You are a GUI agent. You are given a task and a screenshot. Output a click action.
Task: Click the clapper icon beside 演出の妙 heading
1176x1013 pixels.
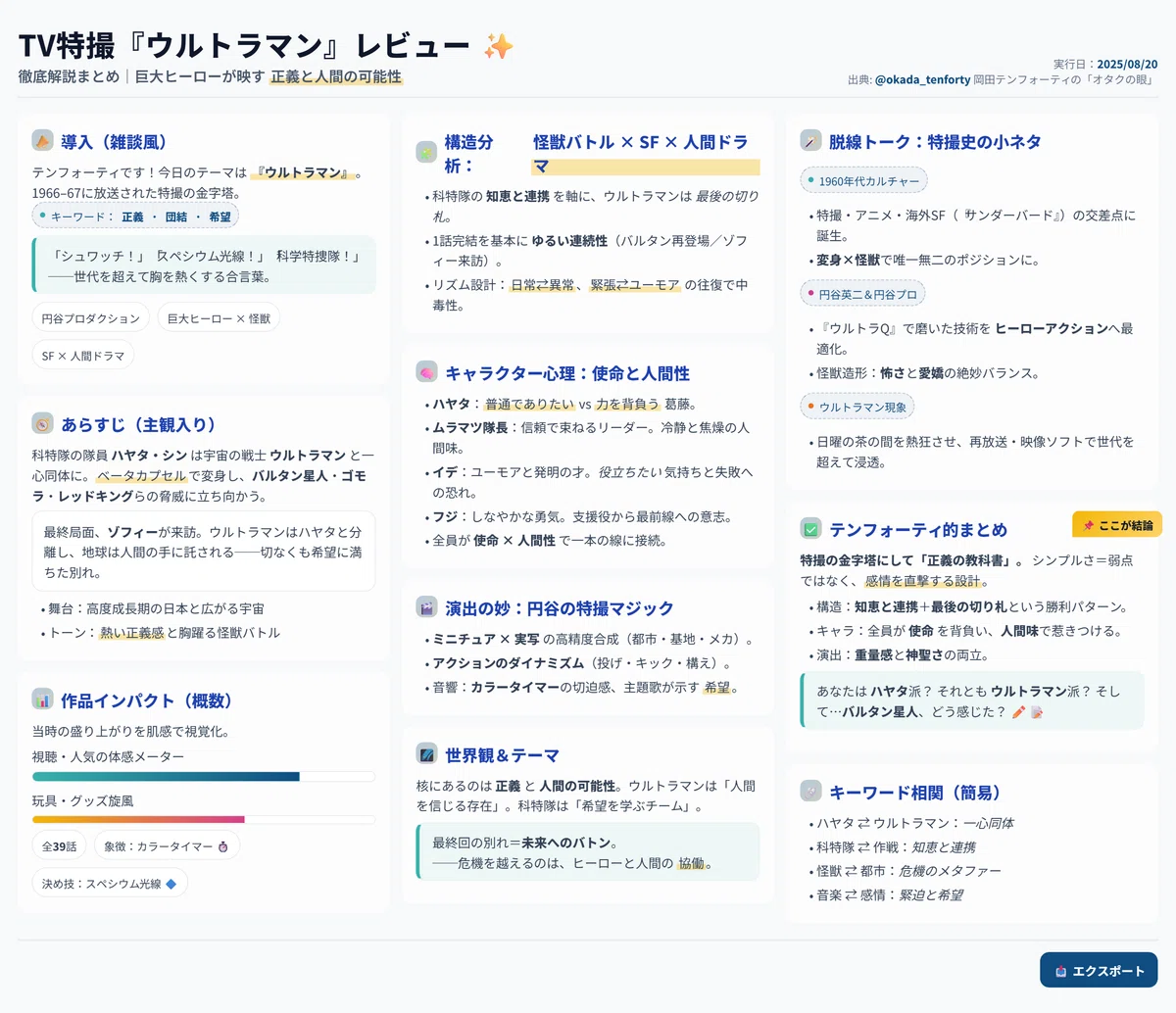click(426, 607)
